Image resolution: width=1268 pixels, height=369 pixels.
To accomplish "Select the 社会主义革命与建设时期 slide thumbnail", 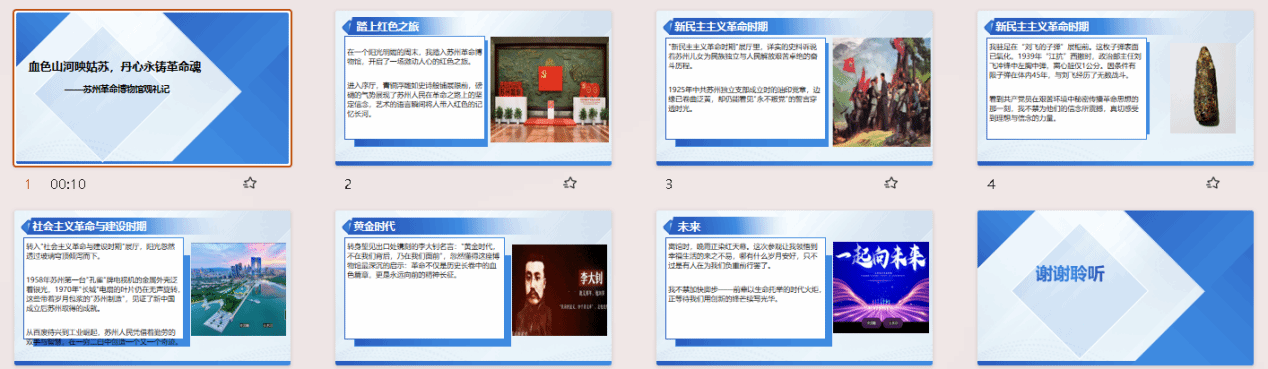I will pyautogui.click(x=152, y=288).
